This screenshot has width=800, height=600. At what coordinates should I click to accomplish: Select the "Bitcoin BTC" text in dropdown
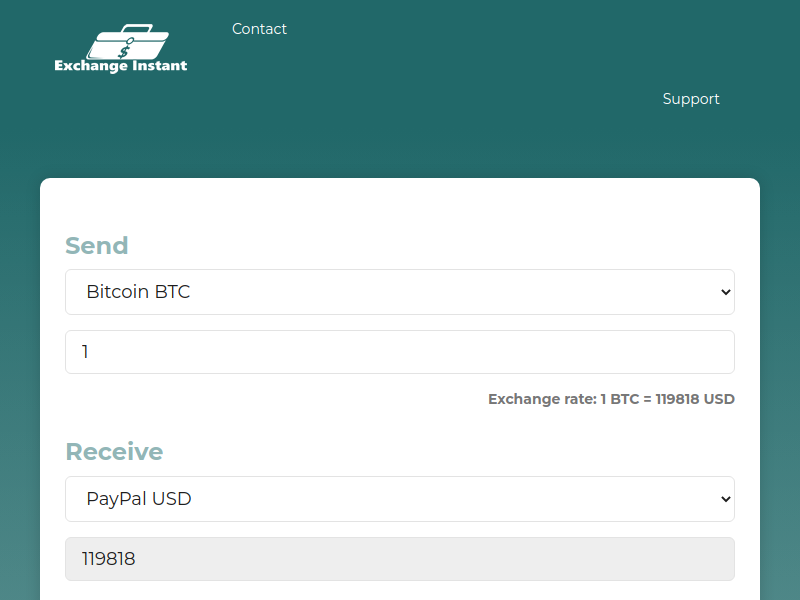pos(138,292)
